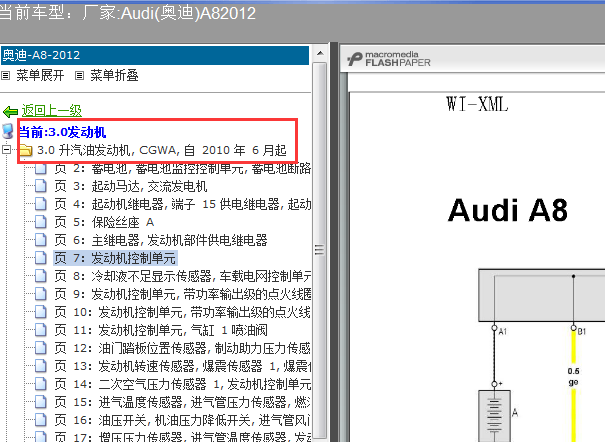This screenshot has height=442, width=605.
Task: Click document icon of 页 8
Action: (x=41, y=275)
